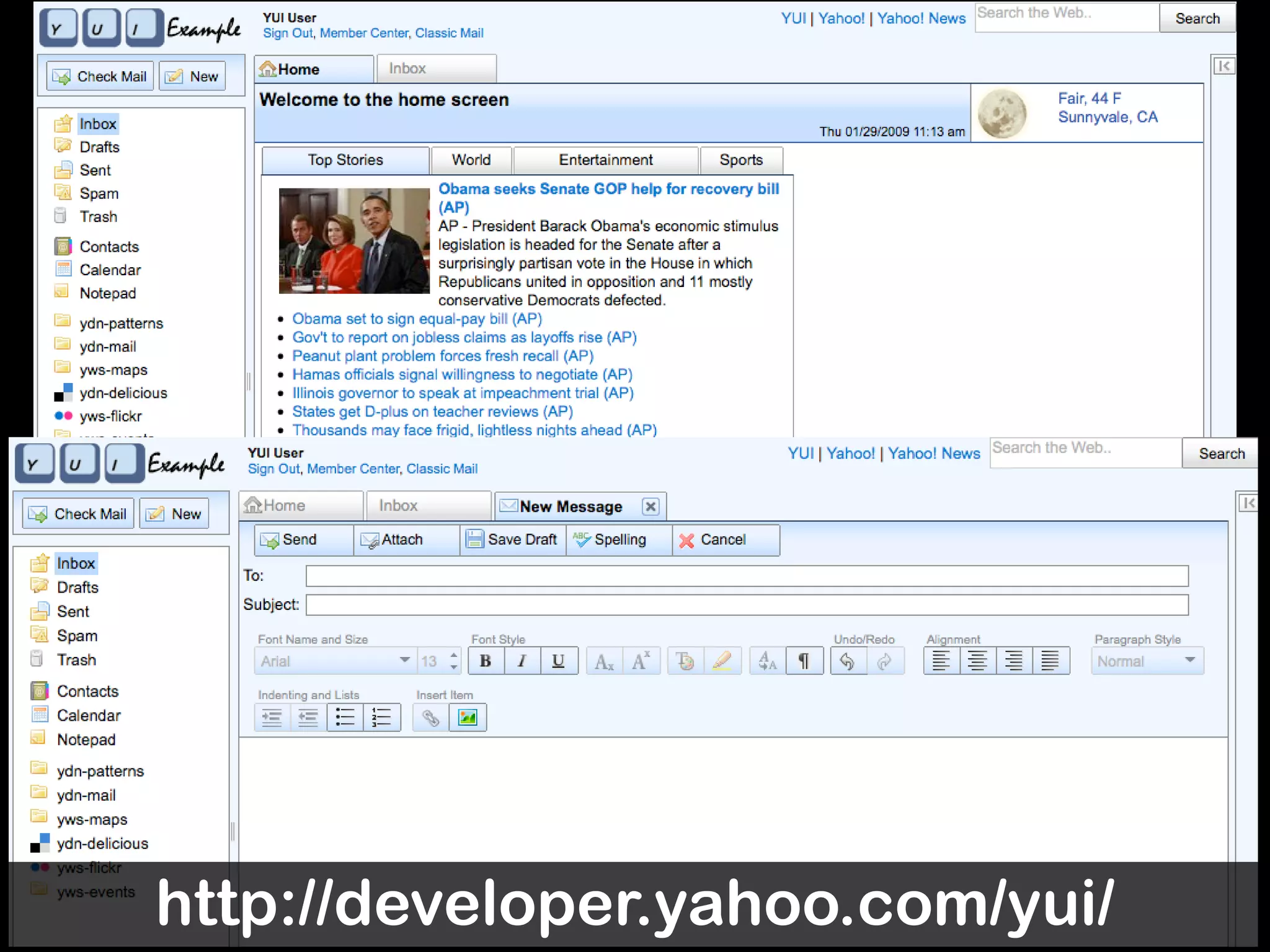1270x952 pixels.
Task: Click the insert hyperlink icon
Action: [431, 718]
